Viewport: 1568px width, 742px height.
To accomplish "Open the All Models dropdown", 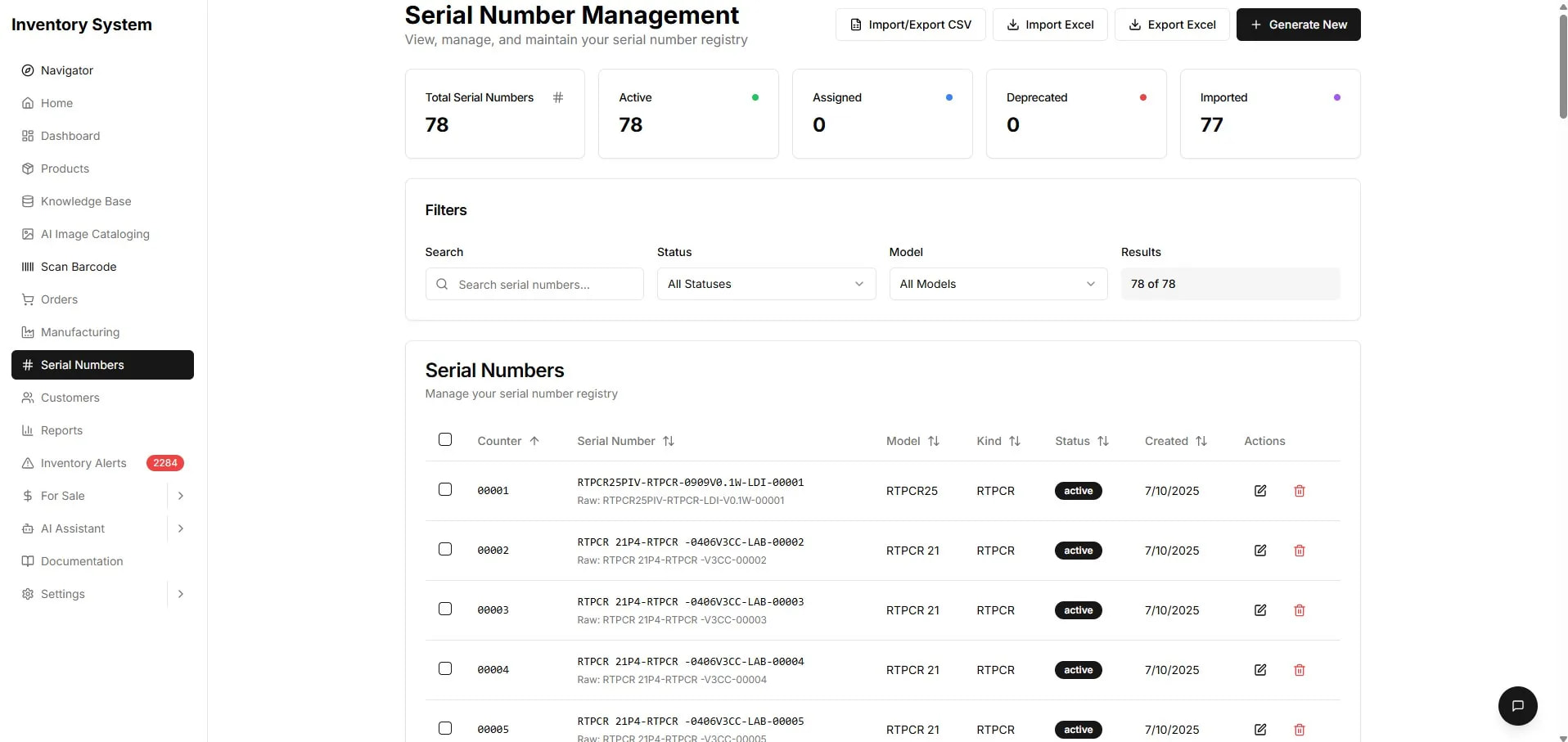I will [x=998, y=284].
